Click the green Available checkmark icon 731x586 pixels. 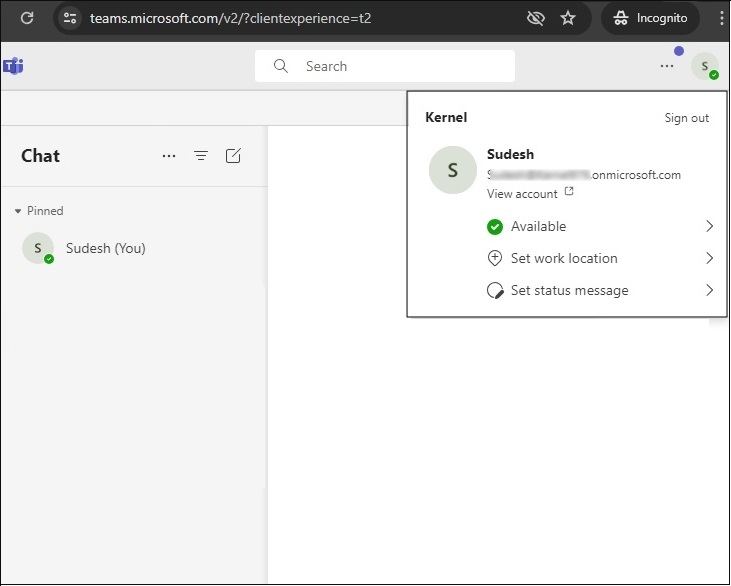coord(495,227)
